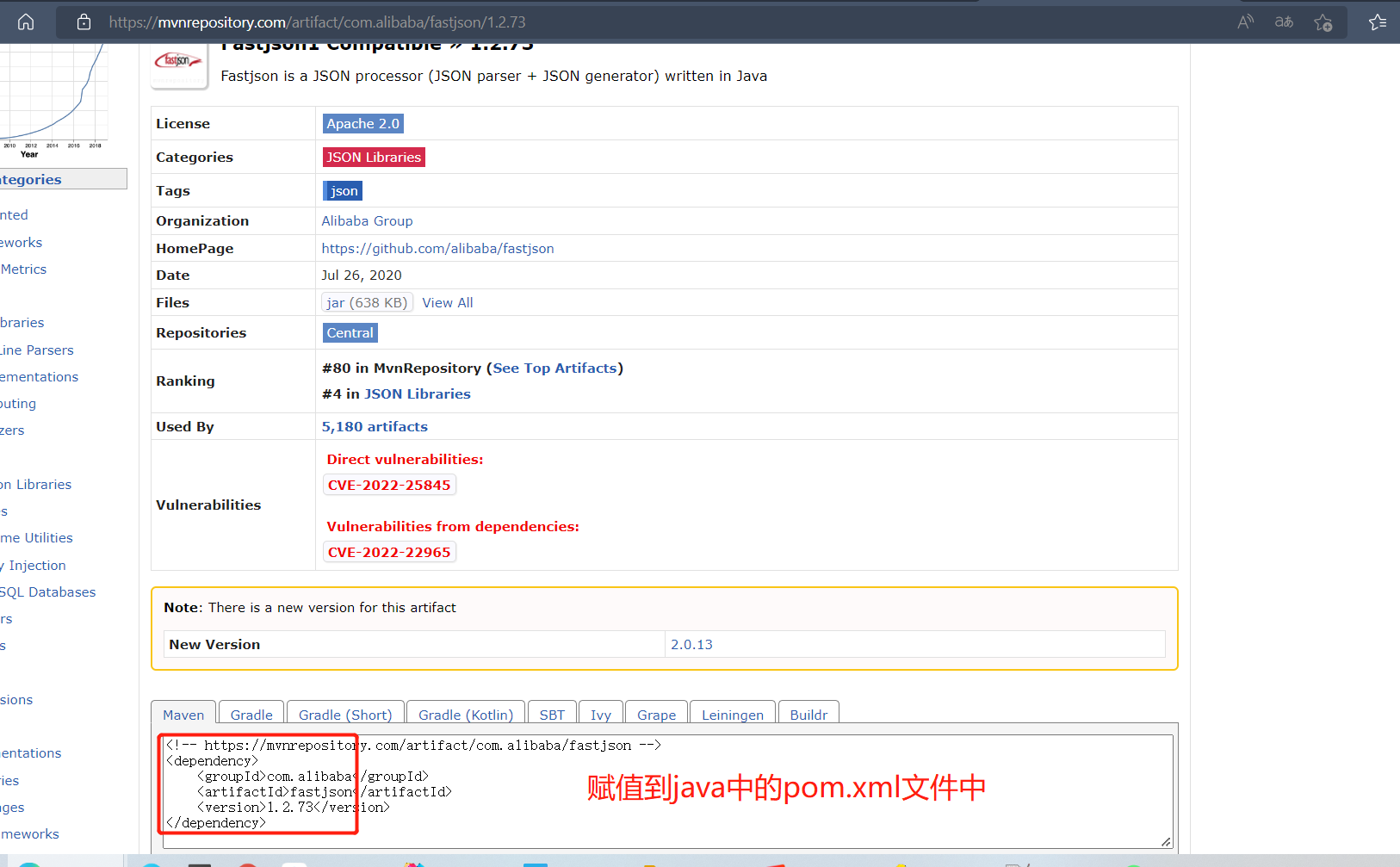Open the Utilities sidebar category
The height and width of the screenshot is (867, 1400).
click(x=37, y=538)
